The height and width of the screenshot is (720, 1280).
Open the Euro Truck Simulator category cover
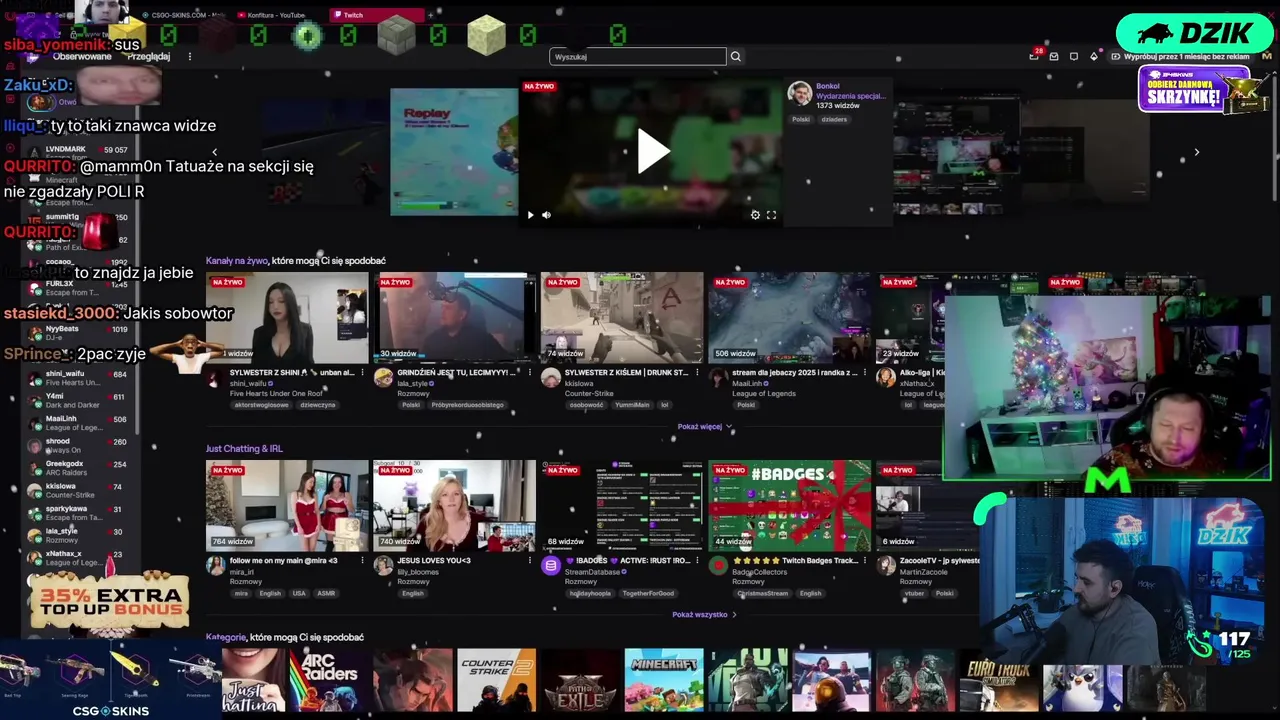[x=999, y=680]
